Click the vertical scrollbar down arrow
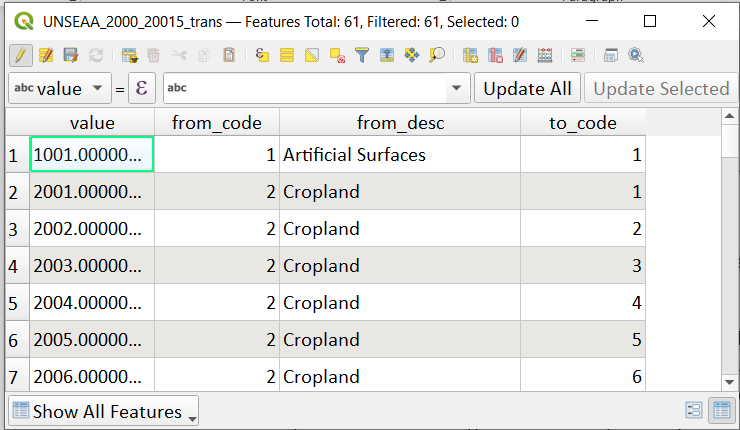The width and height of the screenshot is (740, 430). (729, 382)
